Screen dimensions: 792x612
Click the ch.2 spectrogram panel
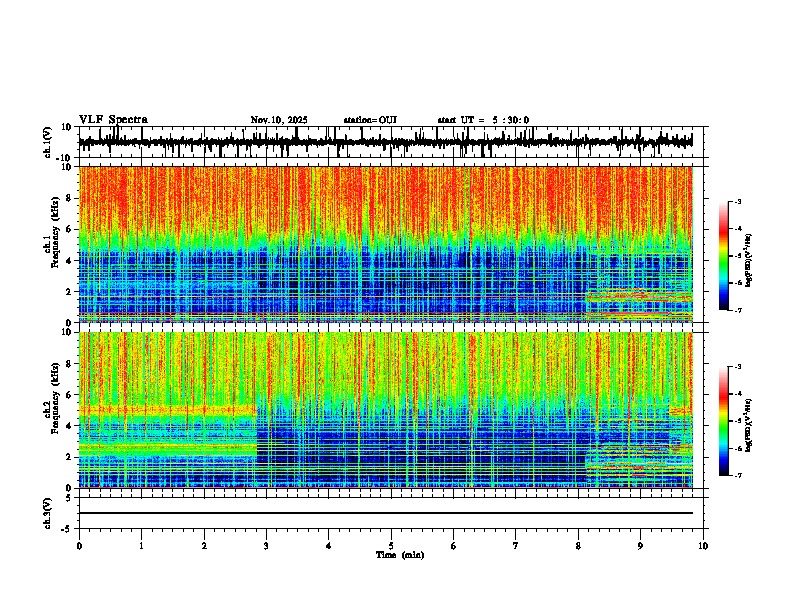(386, 410)
